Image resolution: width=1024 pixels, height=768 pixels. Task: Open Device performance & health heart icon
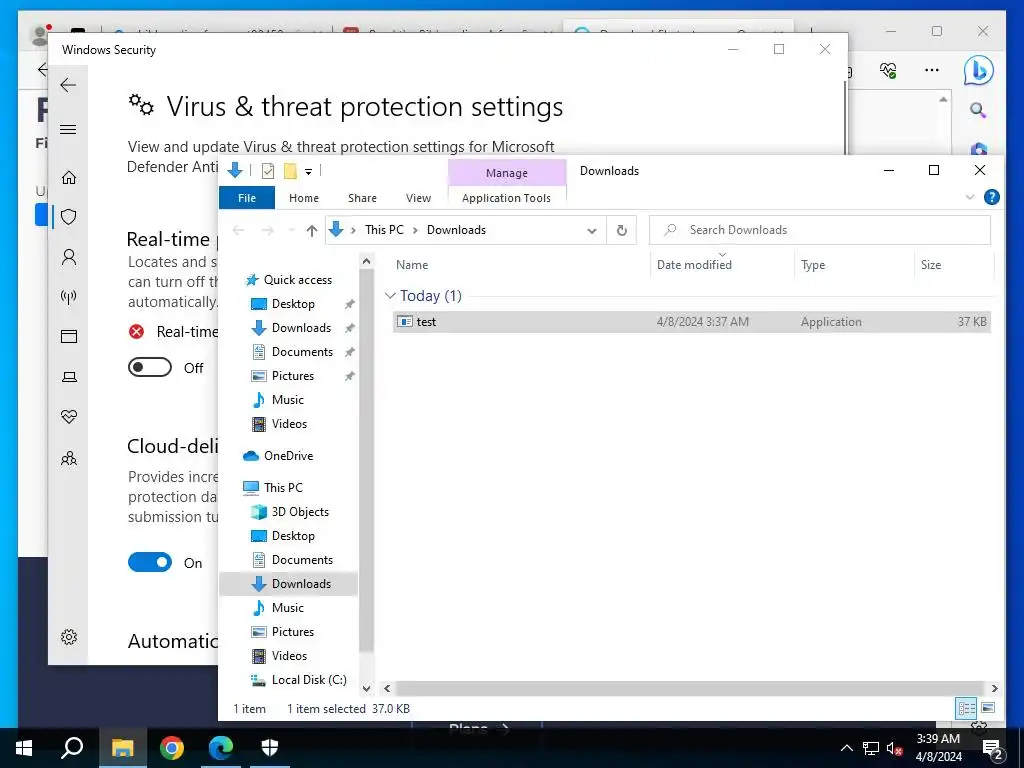(x=69, y=417)
